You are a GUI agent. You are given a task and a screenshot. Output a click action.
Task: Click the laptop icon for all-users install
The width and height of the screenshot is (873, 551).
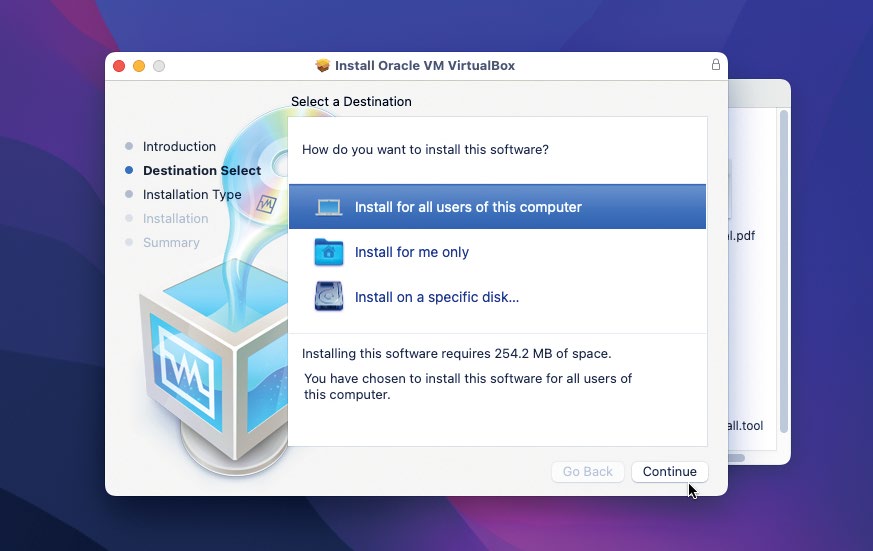(x=328, y=207)
